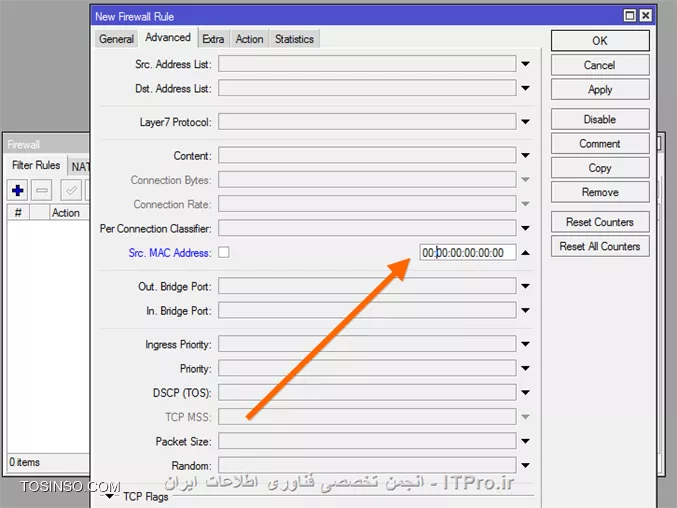Expand the Packet Size field arrow
Image resolution: width=677 pixels, height=508 pixels.
pos(525,441)
